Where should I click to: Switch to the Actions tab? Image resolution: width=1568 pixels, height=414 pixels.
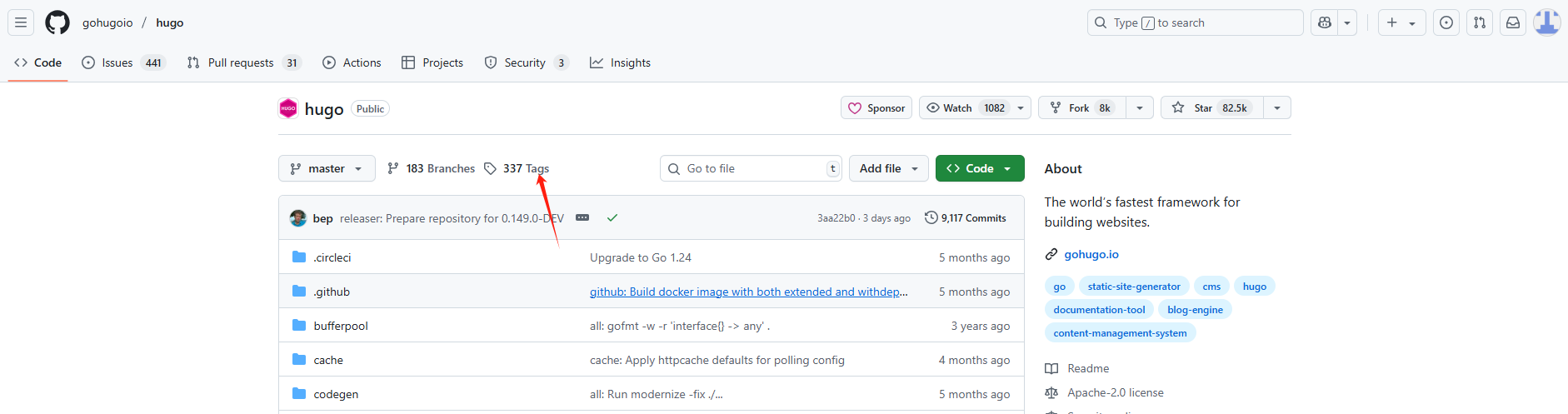point(352,62)
